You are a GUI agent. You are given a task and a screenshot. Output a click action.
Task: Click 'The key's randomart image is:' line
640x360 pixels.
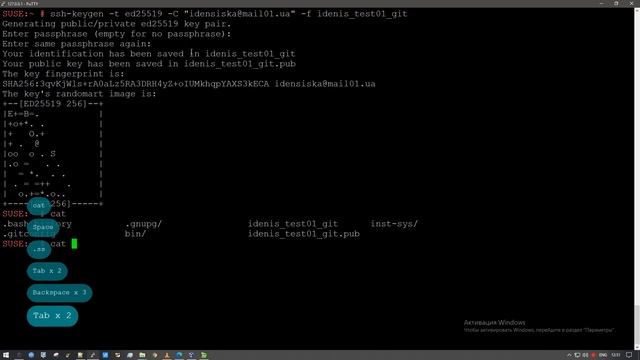pyautogui.click(x=79, y=94)
